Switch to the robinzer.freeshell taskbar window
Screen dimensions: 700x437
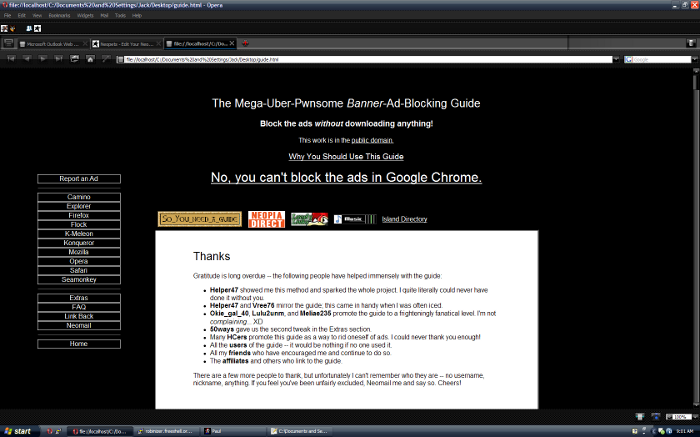point(166,431)
